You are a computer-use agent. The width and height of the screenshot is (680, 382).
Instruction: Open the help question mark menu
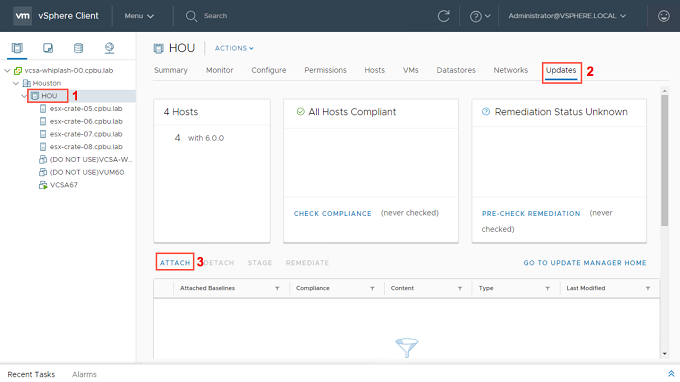[x=480, y=16]
